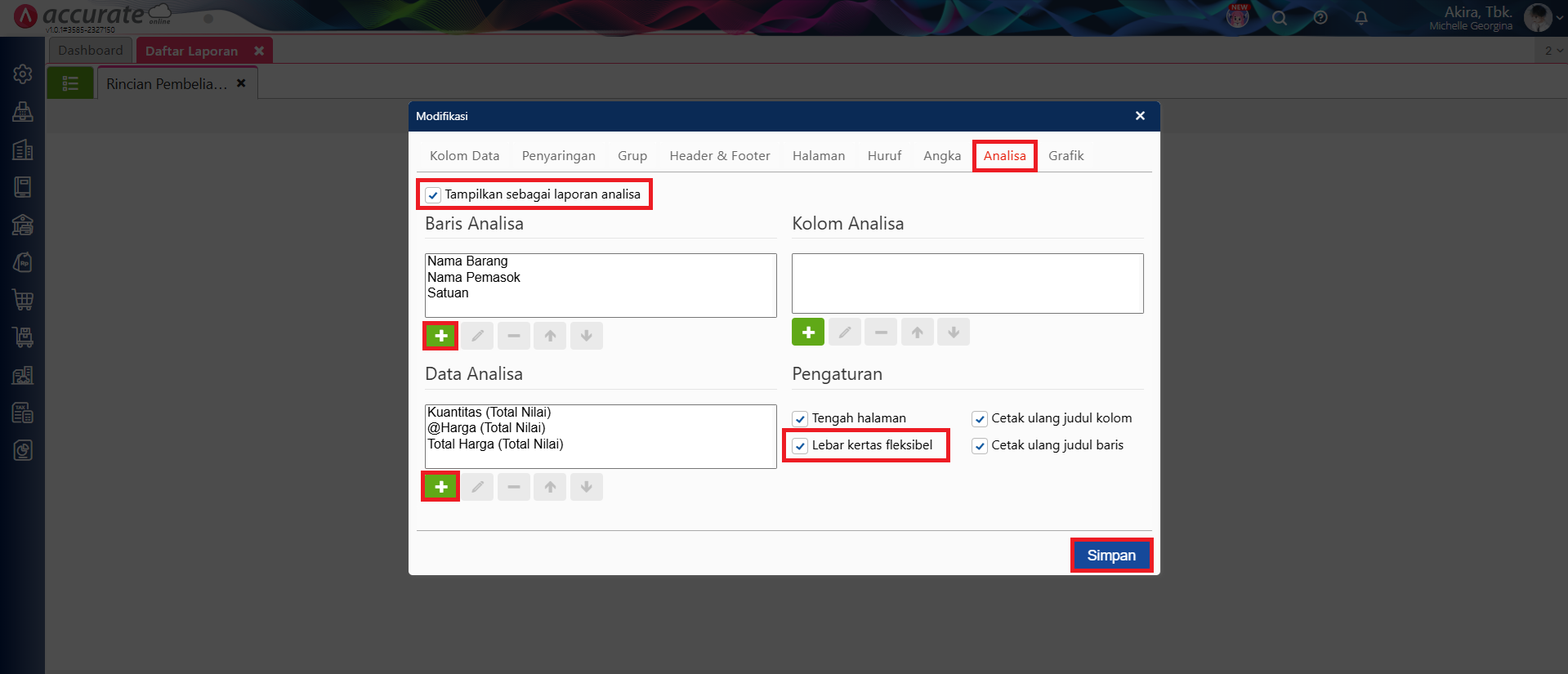
Task: Open the help question mark icon
Action: 1320,18
